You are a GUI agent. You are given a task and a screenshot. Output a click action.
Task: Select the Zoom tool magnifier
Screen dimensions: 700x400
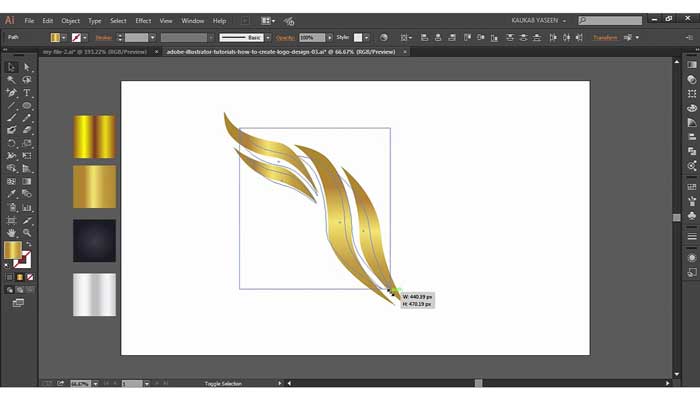coord(27,232)
